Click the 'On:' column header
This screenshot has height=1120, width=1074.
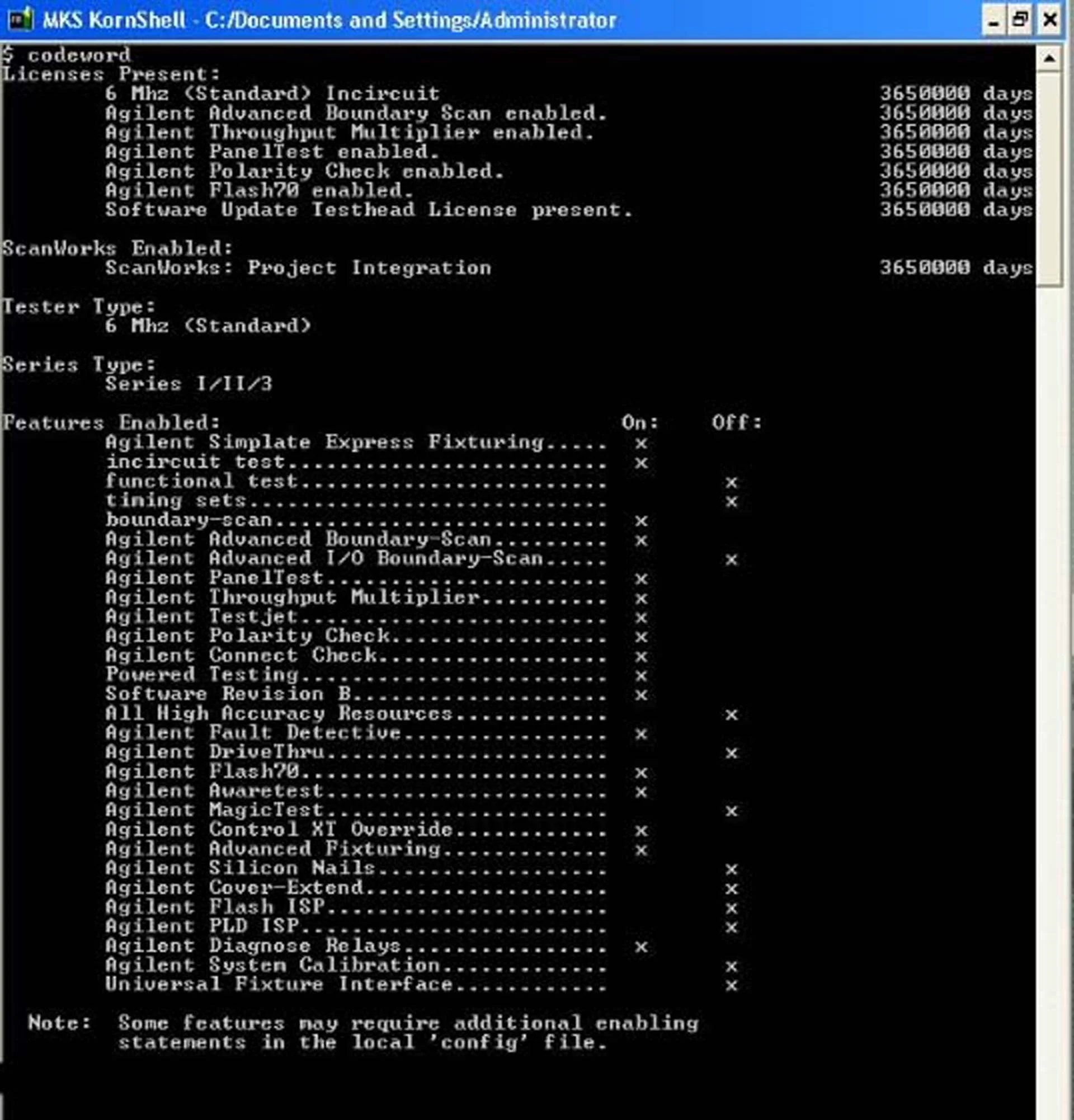[640, 423]
